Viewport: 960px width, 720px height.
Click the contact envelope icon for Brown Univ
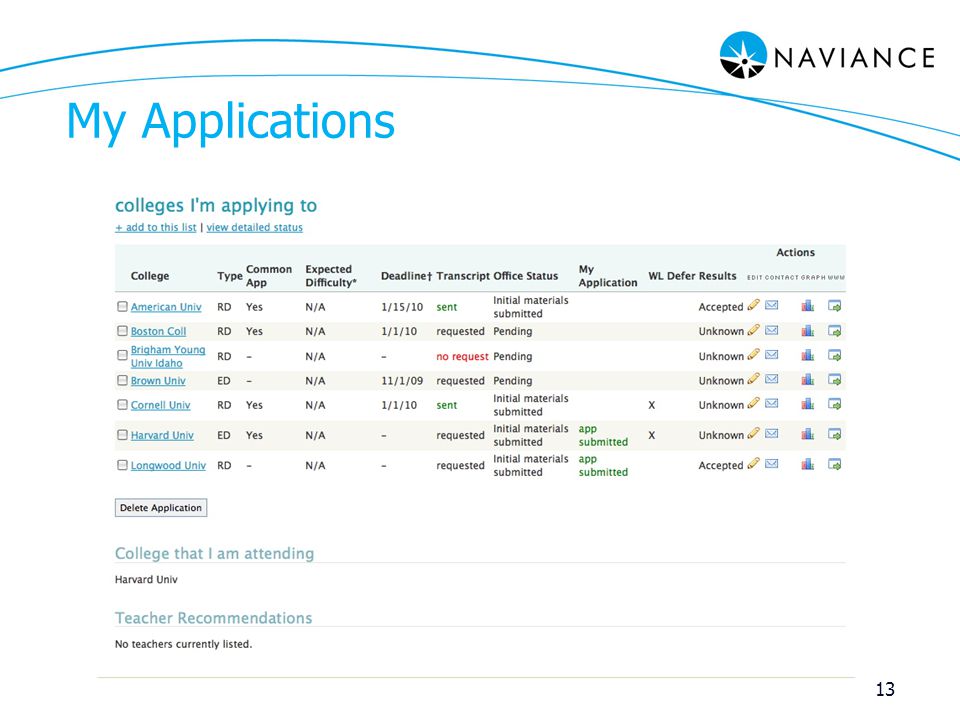point(772,379)
